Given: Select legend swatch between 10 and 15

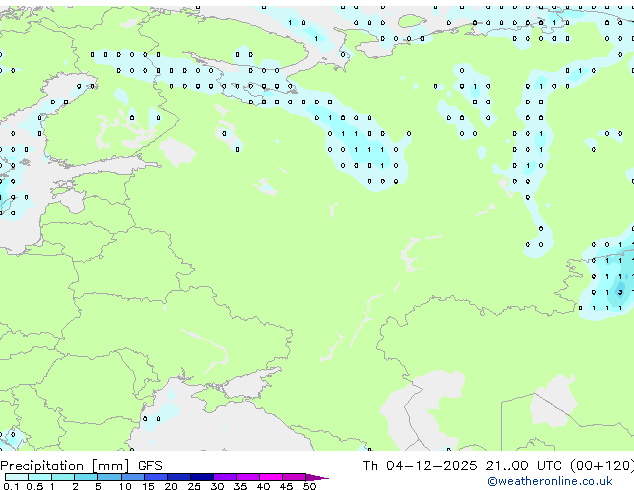Looking at the screenshot, I should [133, 477].
